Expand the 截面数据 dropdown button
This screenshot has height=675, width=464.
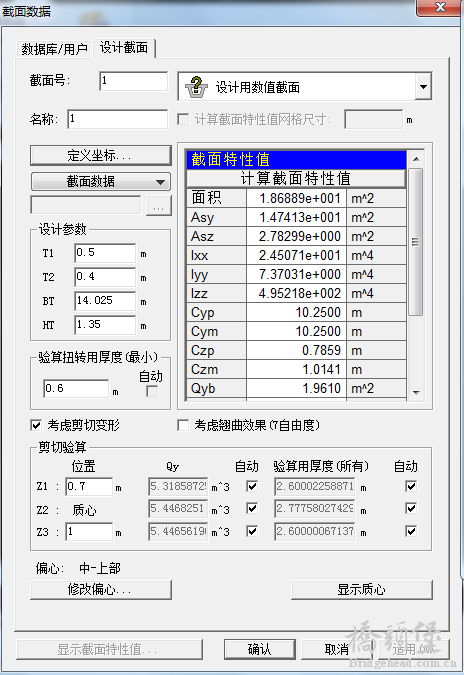coord(101,182)
